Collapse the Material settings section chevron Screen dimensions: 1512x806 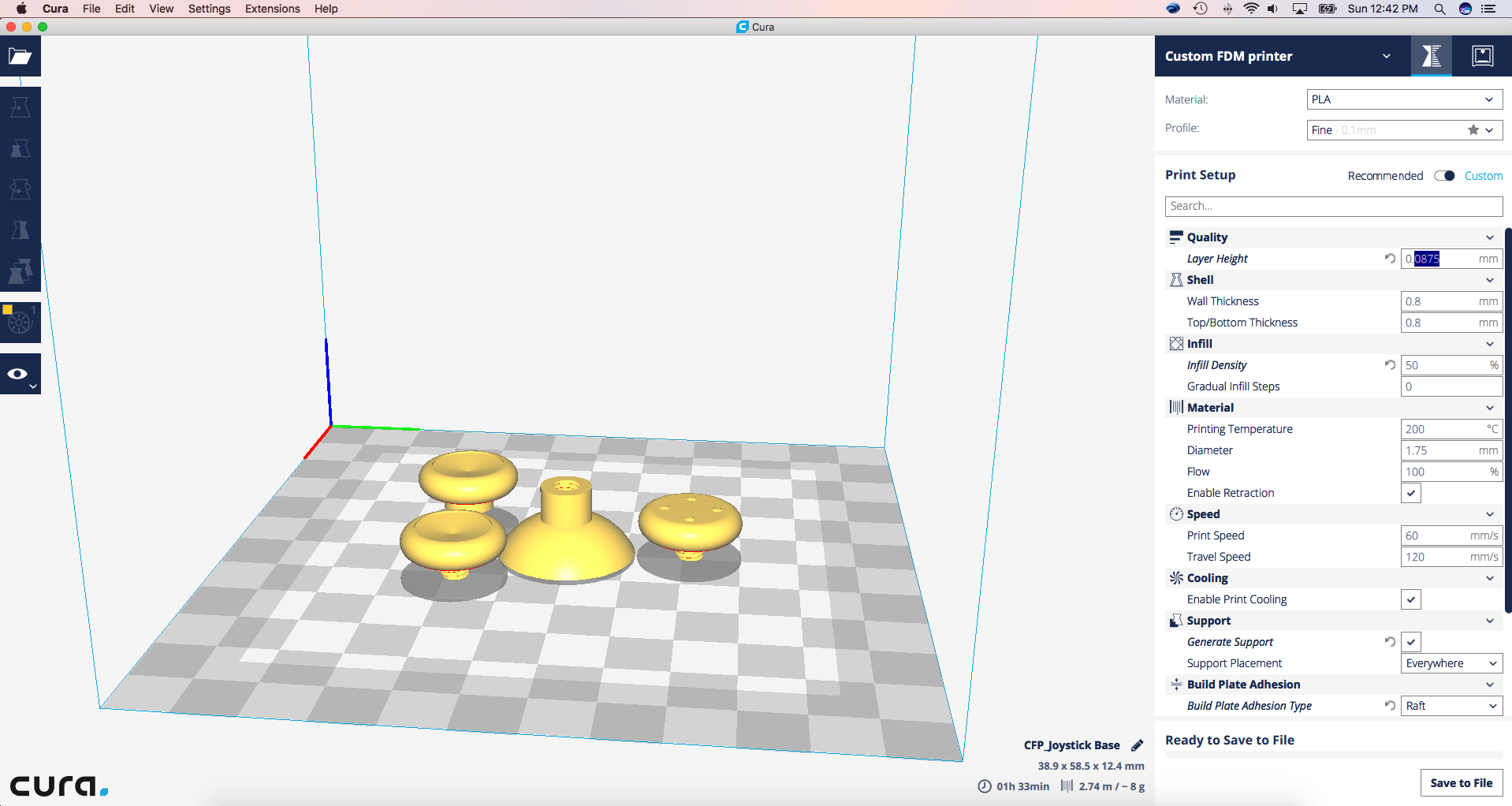[1489, 408]
